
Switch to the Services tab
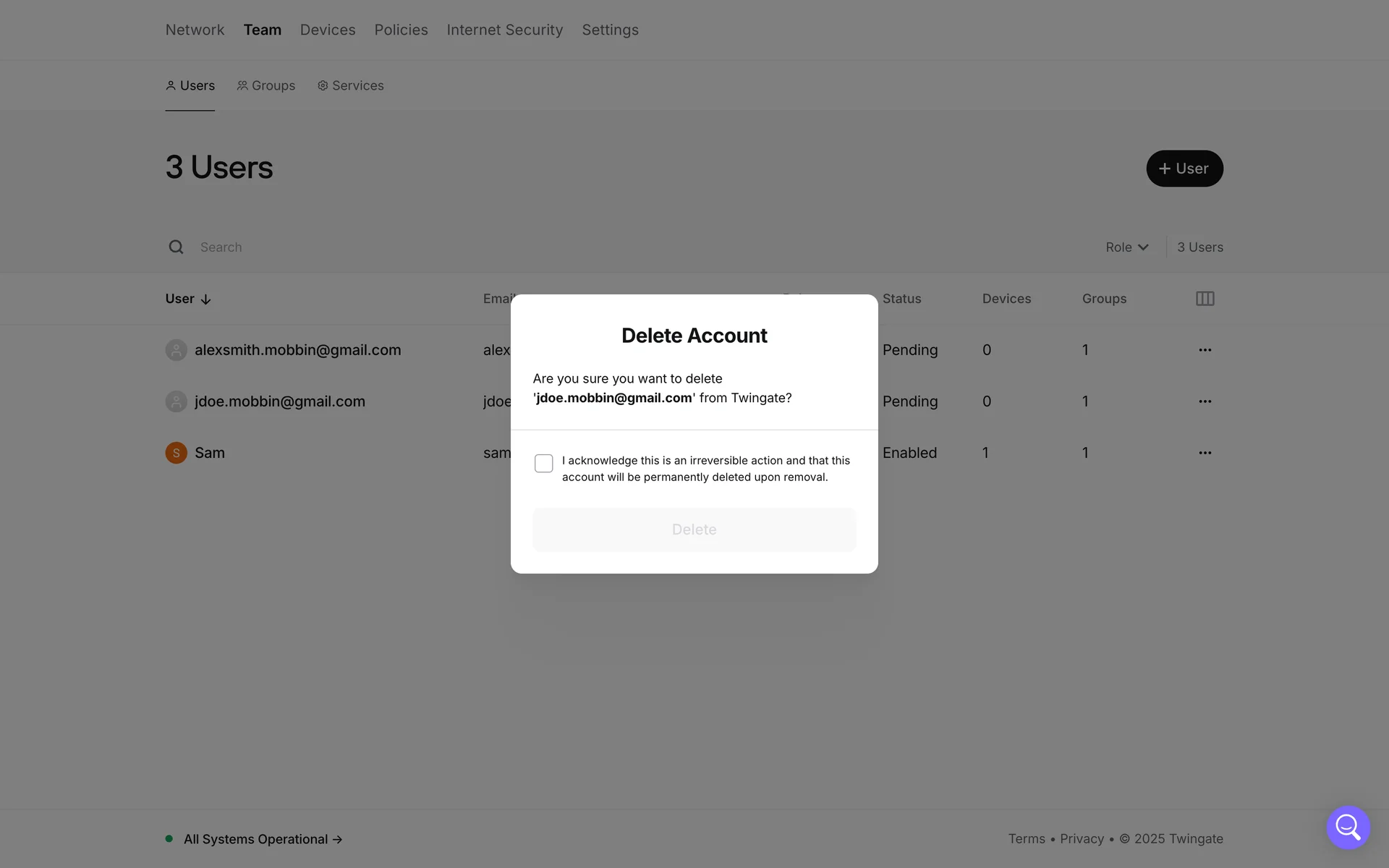click(351, 85)
